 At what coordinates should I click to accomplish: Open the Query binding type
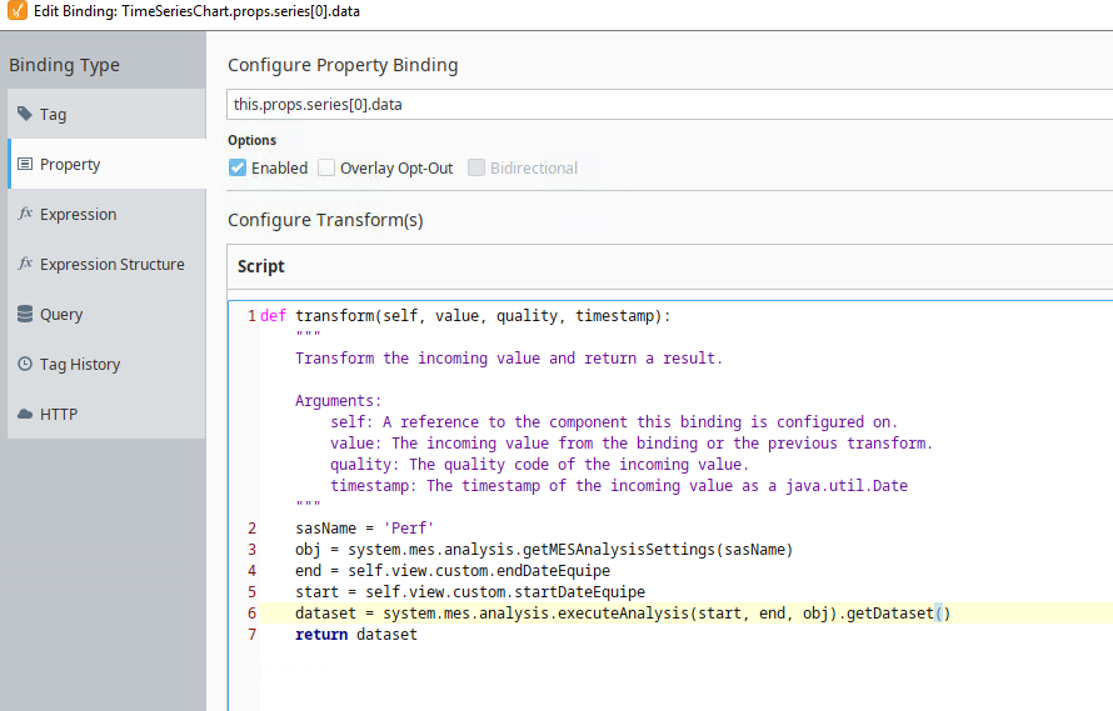point(106,314)
